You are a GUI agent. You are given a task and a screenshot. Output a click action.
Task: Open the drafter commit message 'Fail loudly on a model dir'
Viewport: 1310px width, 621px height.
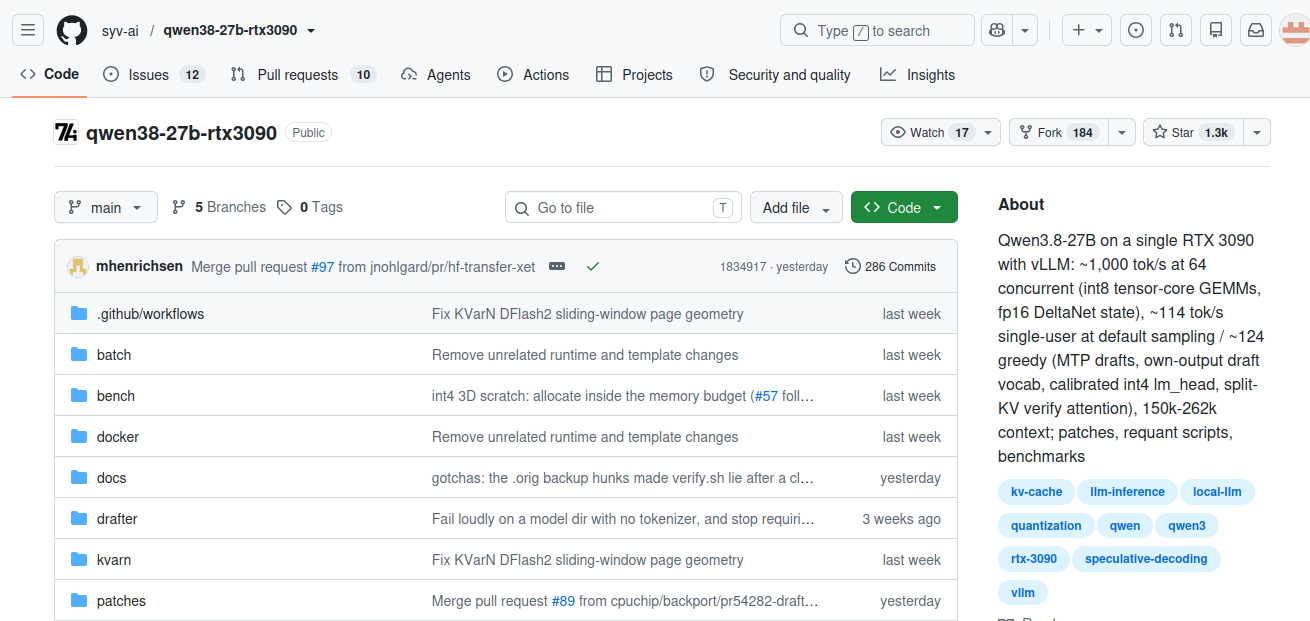coord(623,519)
